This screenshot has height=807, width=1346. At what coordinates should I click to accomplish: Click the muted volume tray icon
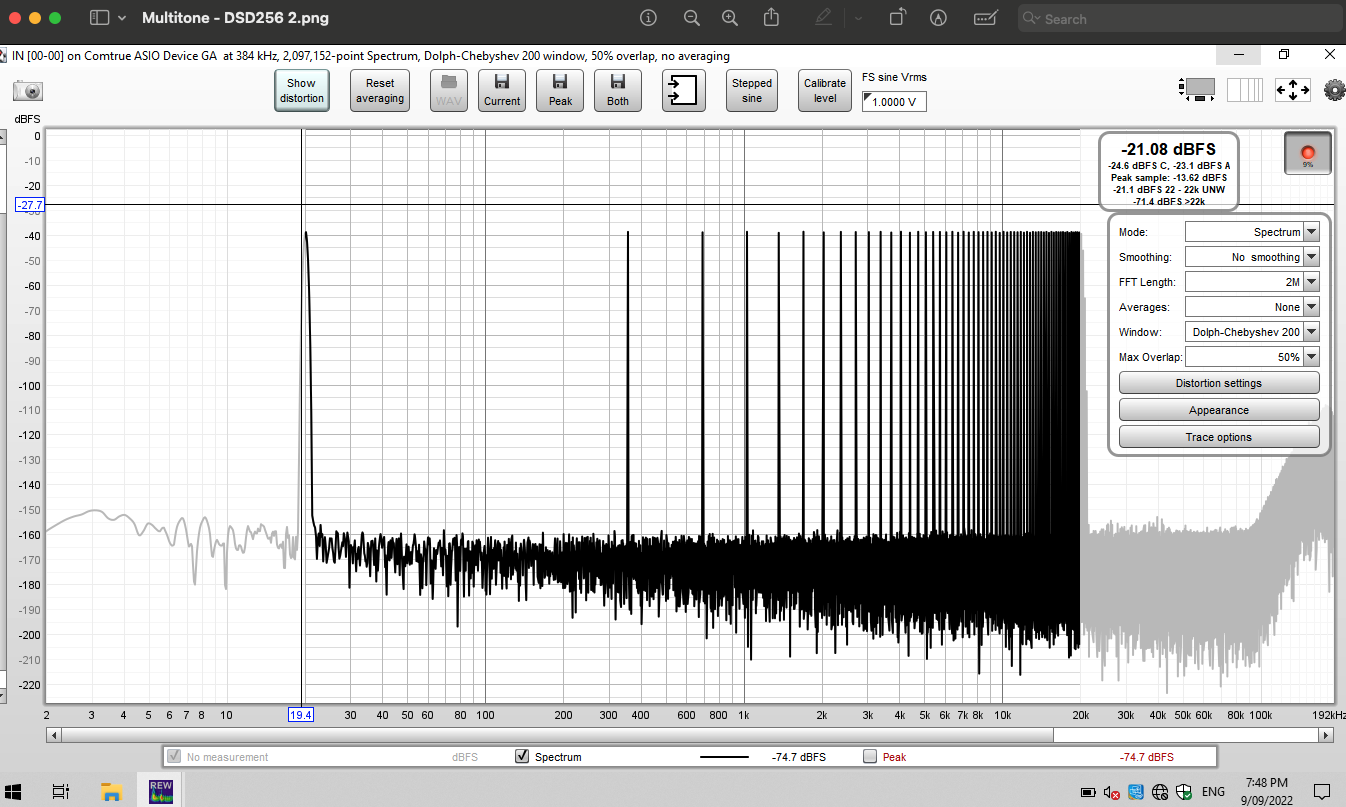(x=1112, y=792)
